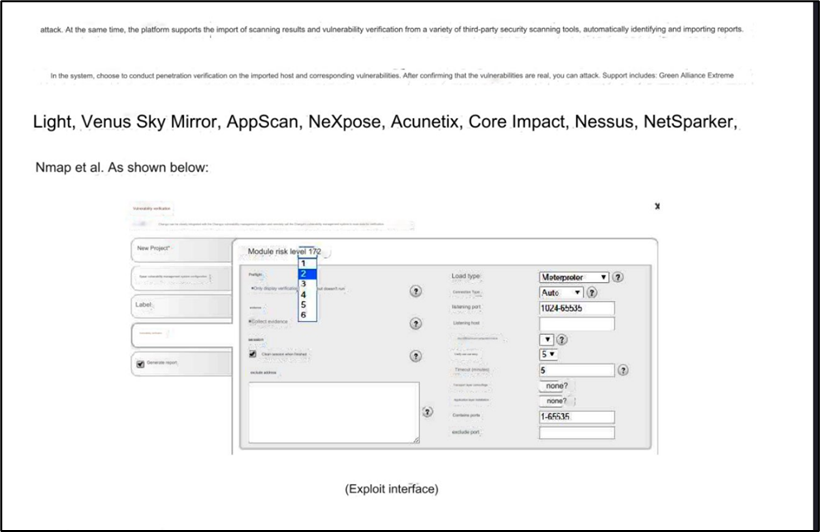Viewport: 820px width, 532px height.
Task: Click the Load type label
Action: point(465,276)
